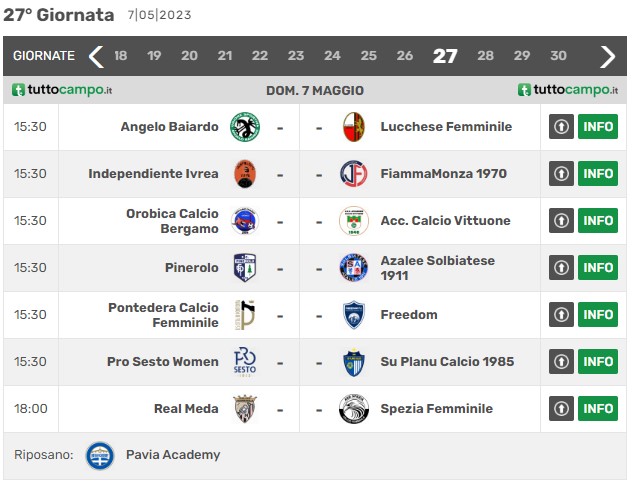Viewport: 639px width, 481px height.
Task: Click the upload arrow icon for Pinerolo match
Action: click(561, 268)
